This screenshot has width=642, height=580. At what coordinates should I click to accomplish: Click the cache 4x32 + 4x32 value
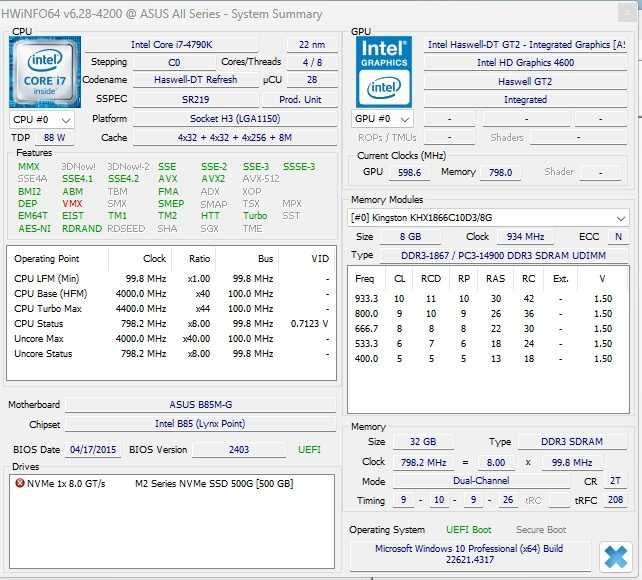(235, 138)
